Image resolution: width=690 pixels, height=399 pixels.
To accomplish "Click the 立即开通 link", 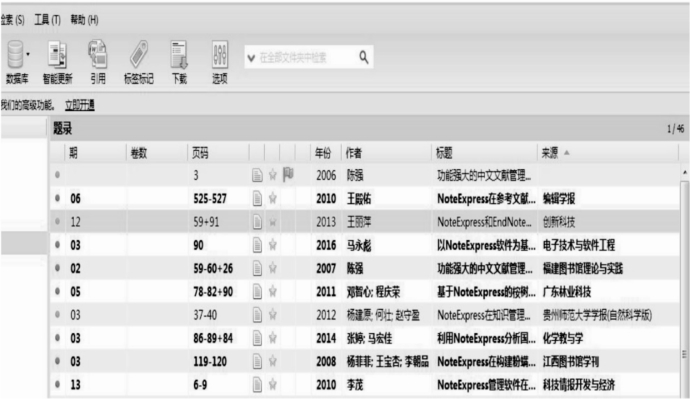I will pos(80,105).
